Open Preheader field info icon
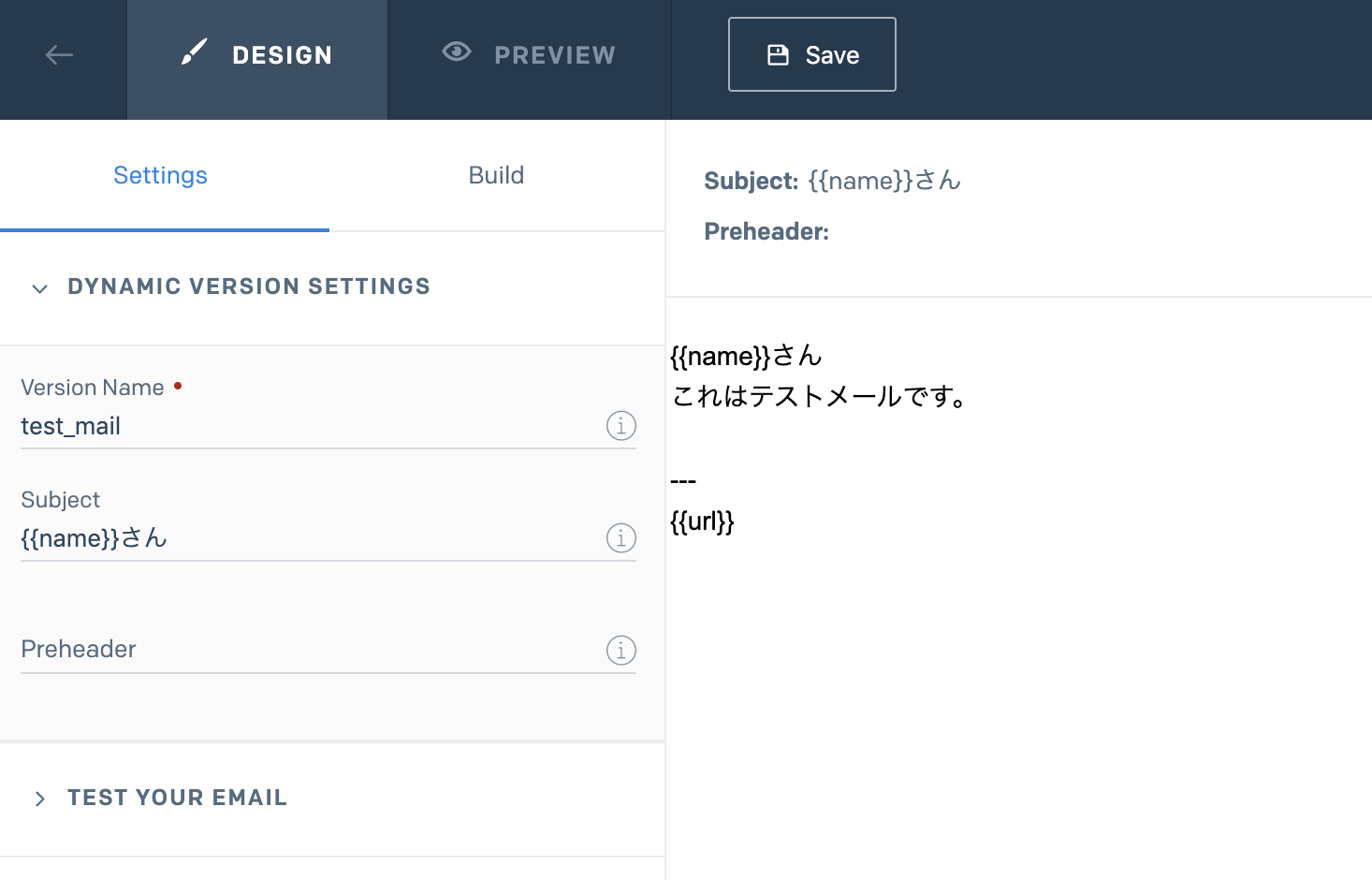The width and height of the screenshot is (1372, 880). pyautogui.click(x=621, y=650)
